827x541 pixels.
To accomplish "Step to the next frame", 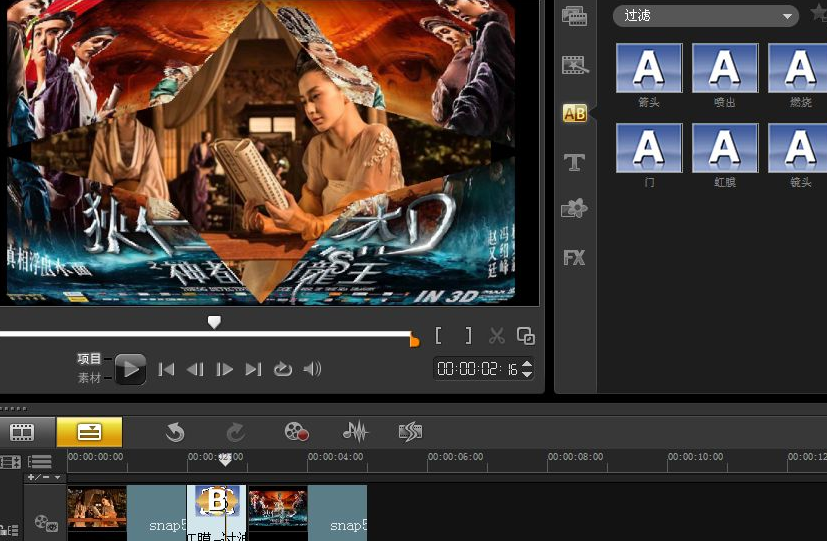I will 224,369.
